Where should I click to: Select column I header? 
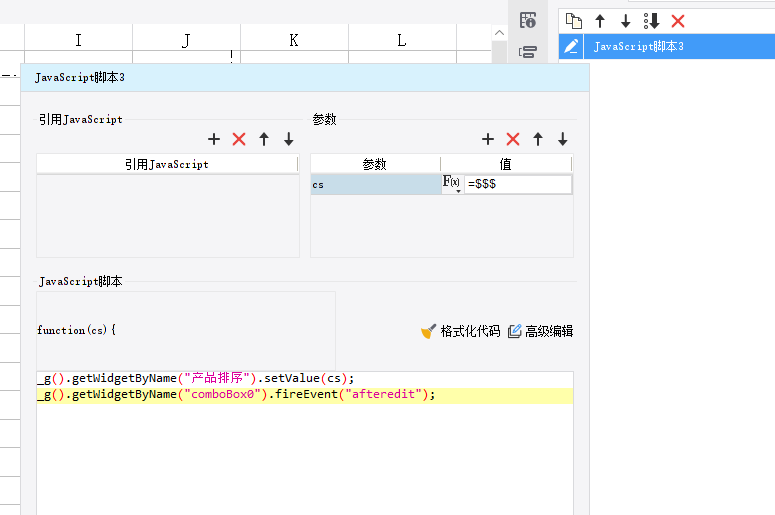pos(79,40)
